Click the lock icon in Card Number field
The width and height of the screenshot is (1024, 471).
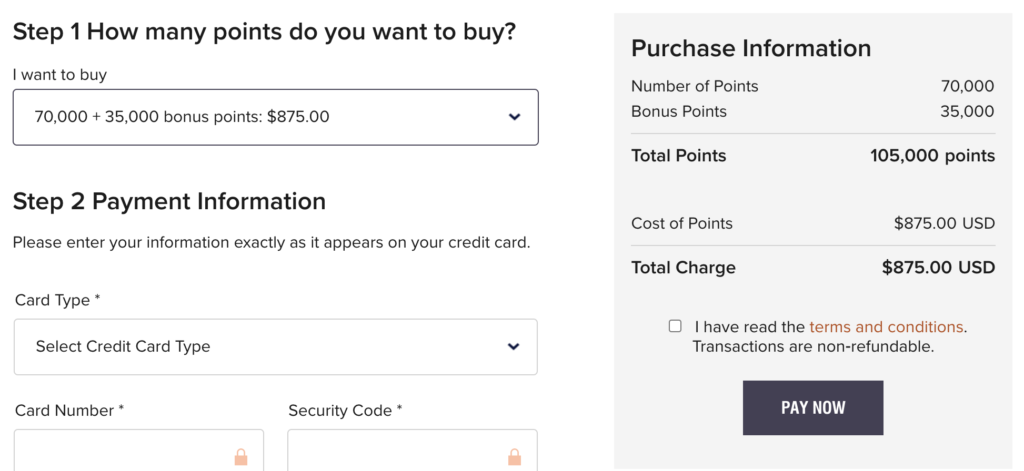tap(241, 457)
